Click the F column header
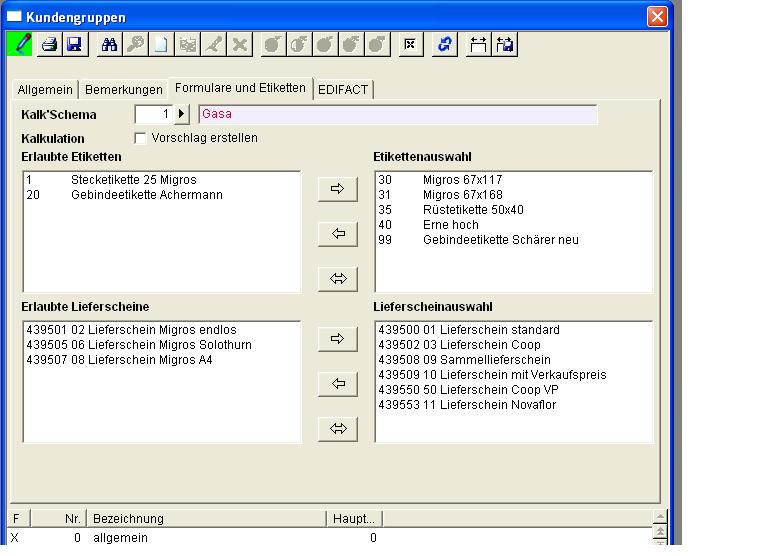768x556 pixels. tap(19, 518)
